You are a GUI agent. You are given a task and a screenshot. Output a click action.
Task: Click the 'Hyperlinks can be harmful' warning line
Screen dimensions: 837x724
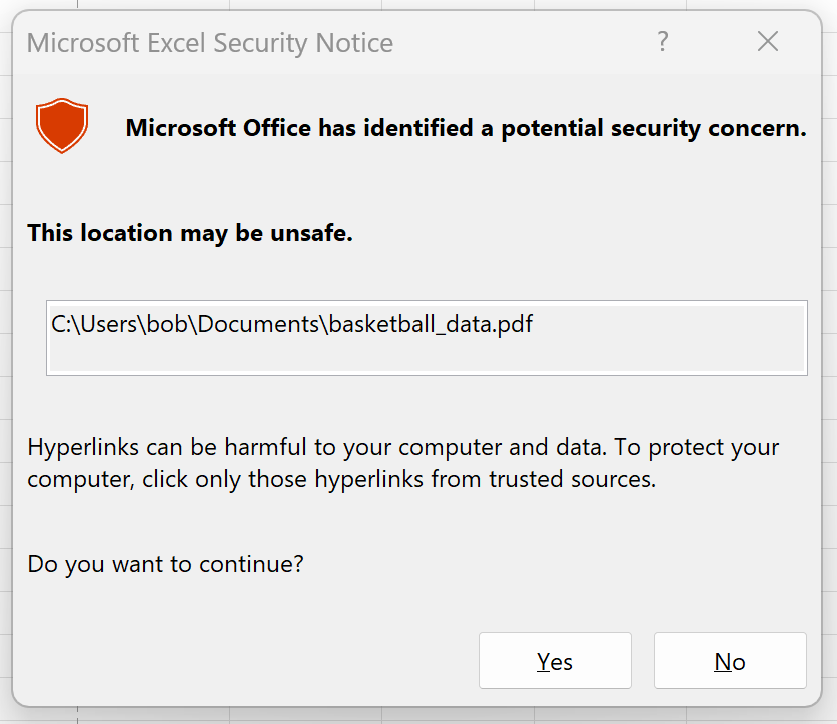[403, 447]
